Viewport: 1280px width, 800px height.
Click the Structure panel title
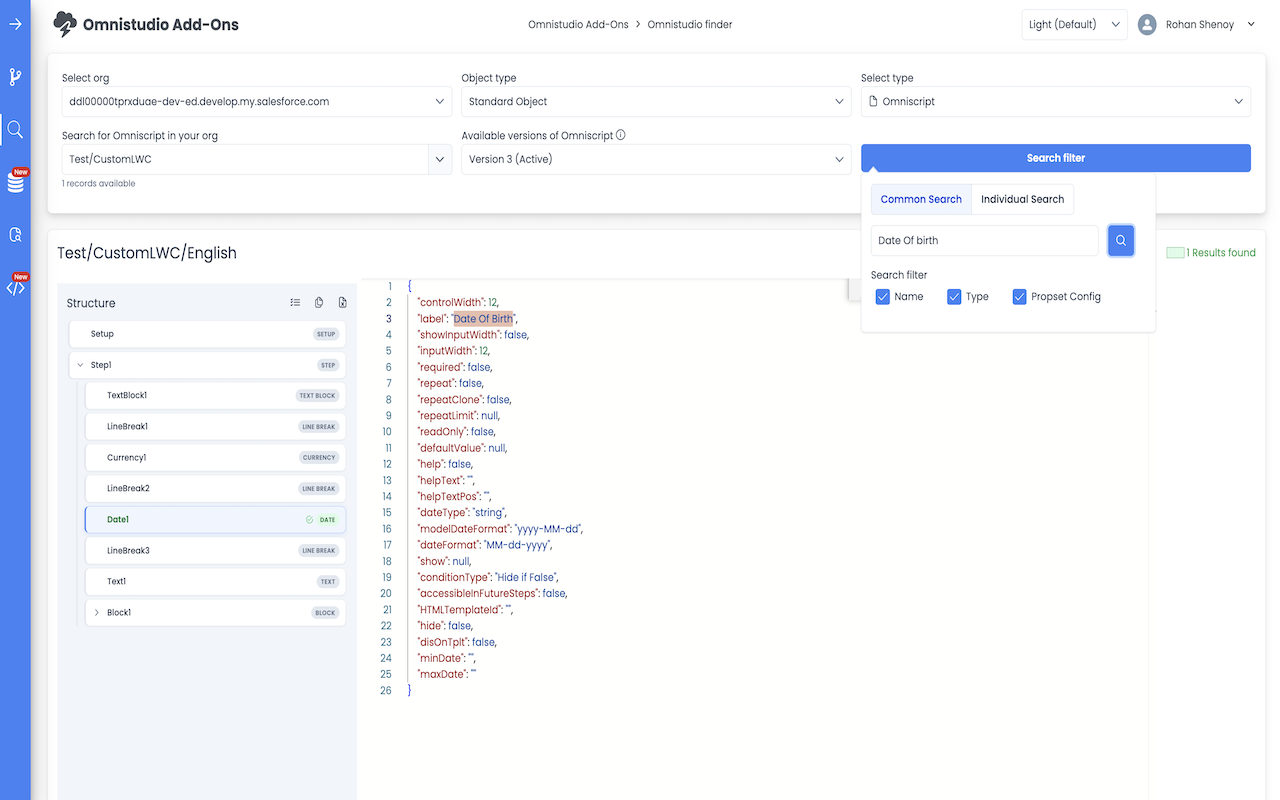coord(91,303)
